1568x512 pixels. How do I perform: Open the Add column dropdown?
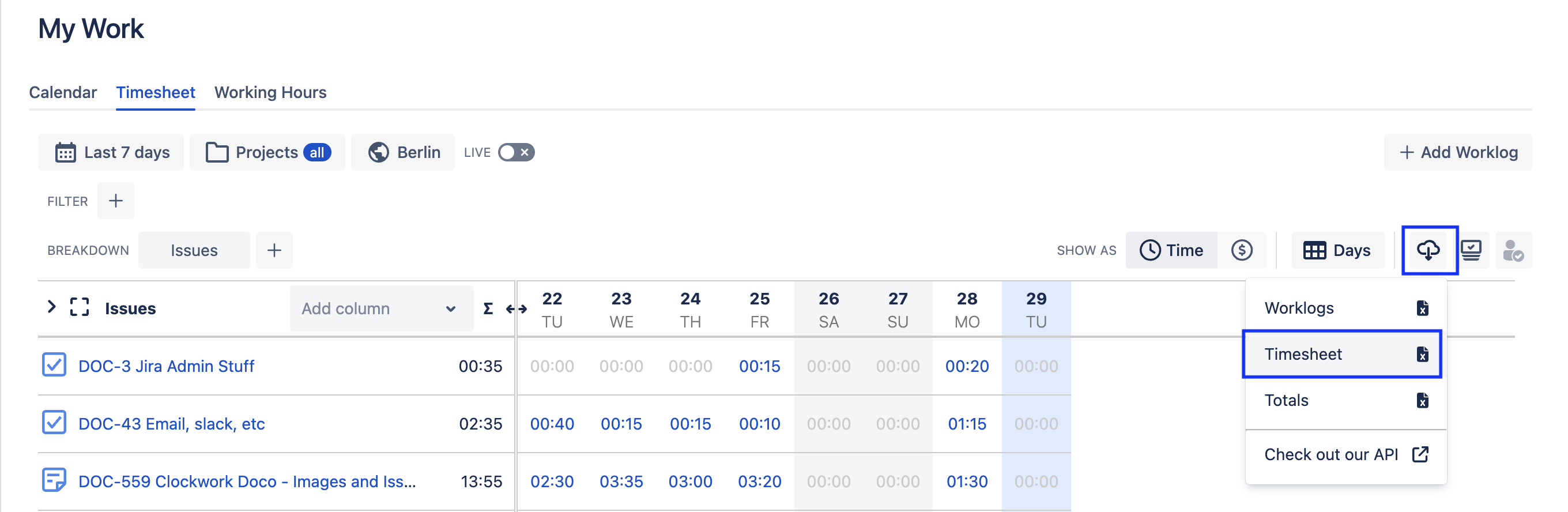point(380,308)
